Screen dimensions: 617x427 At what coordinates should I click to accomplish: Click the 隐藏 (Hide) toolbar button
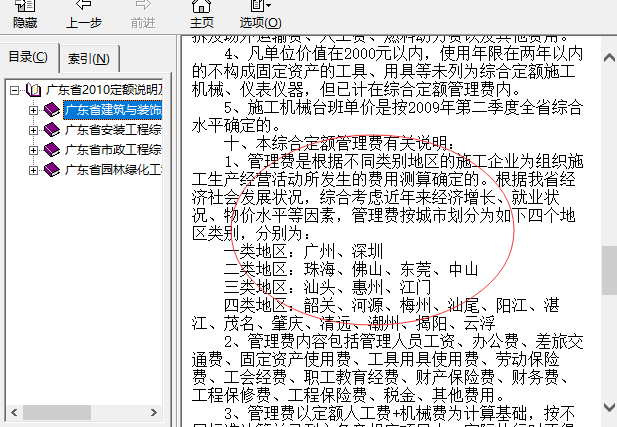point(25,15)
